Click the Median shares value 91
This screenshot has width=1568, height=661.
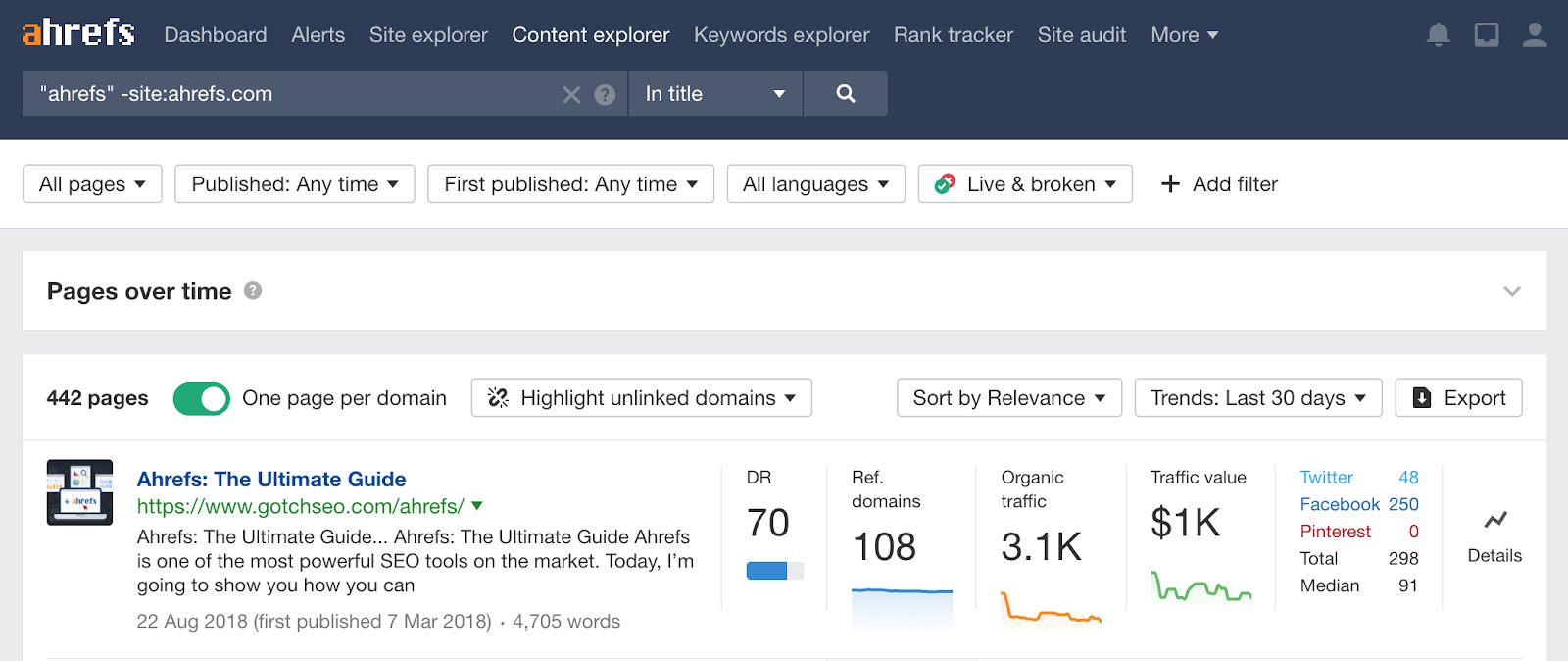click(x=1408, y=585)
